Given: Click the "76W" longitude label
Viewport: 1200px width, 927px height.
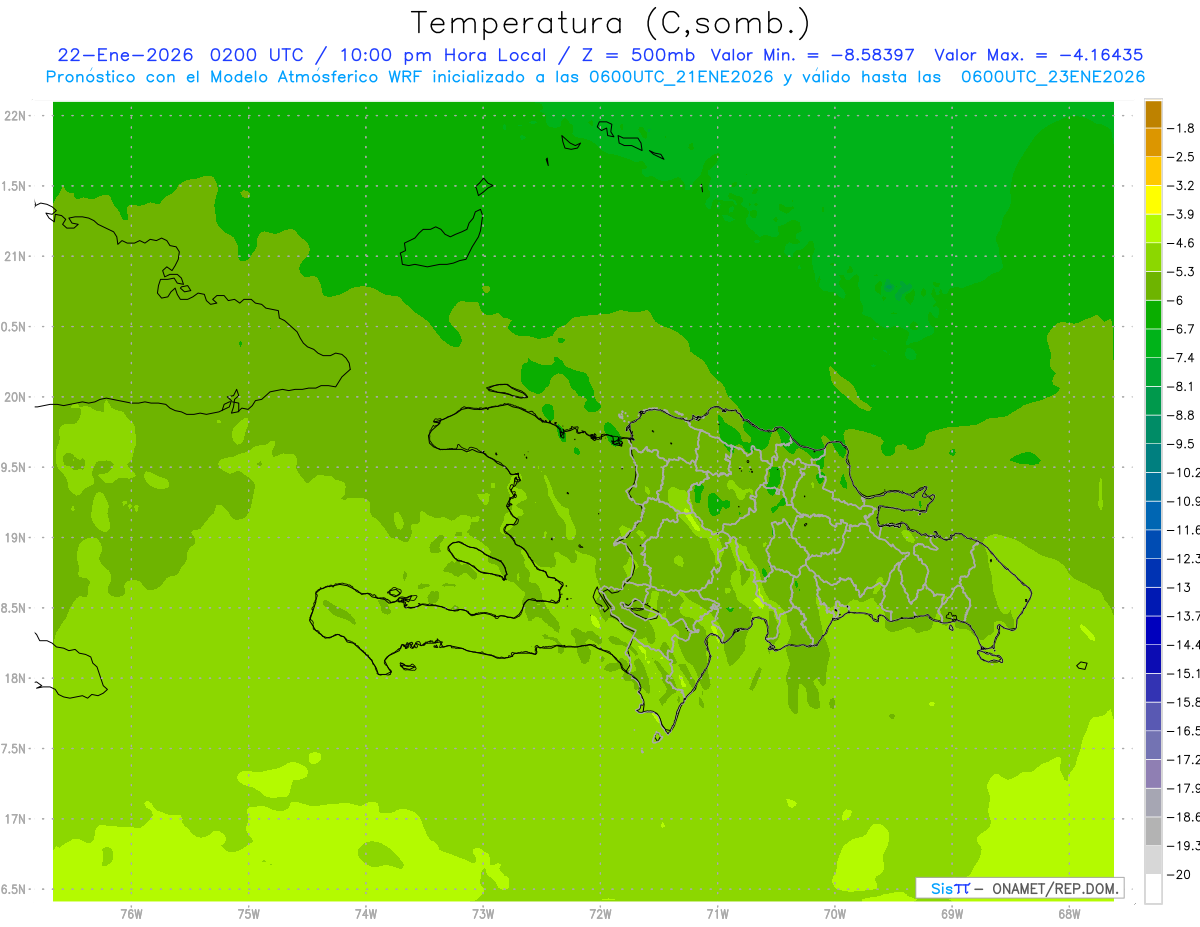Looking at the screenshot, I should [131, 914].
